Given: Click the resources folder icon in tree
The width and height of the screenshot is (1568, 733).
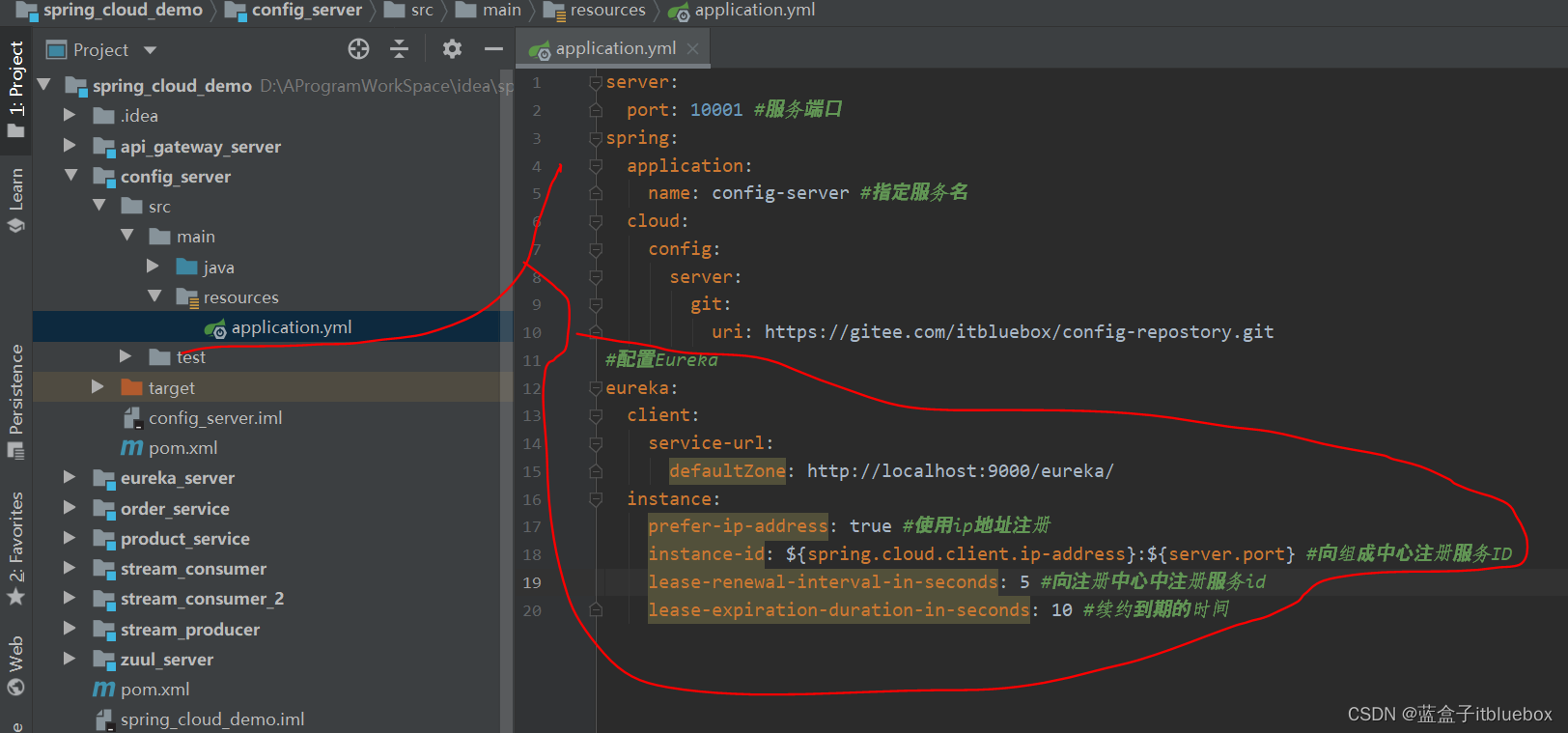Looking at the screenshot, I should 187,296.
